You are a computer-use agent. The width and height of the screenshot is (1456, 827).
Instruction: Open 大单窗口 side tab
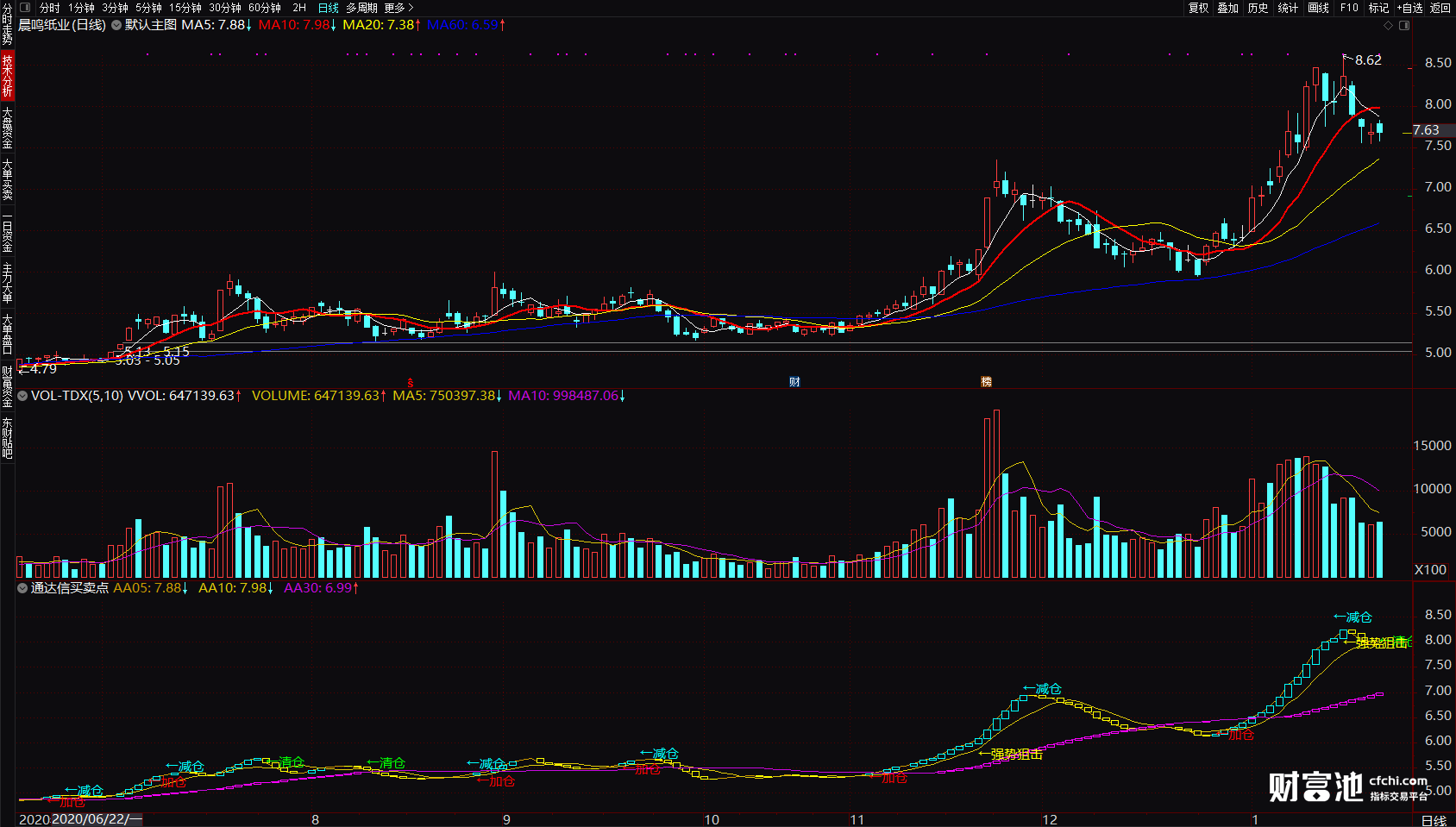tap(7, 335)
